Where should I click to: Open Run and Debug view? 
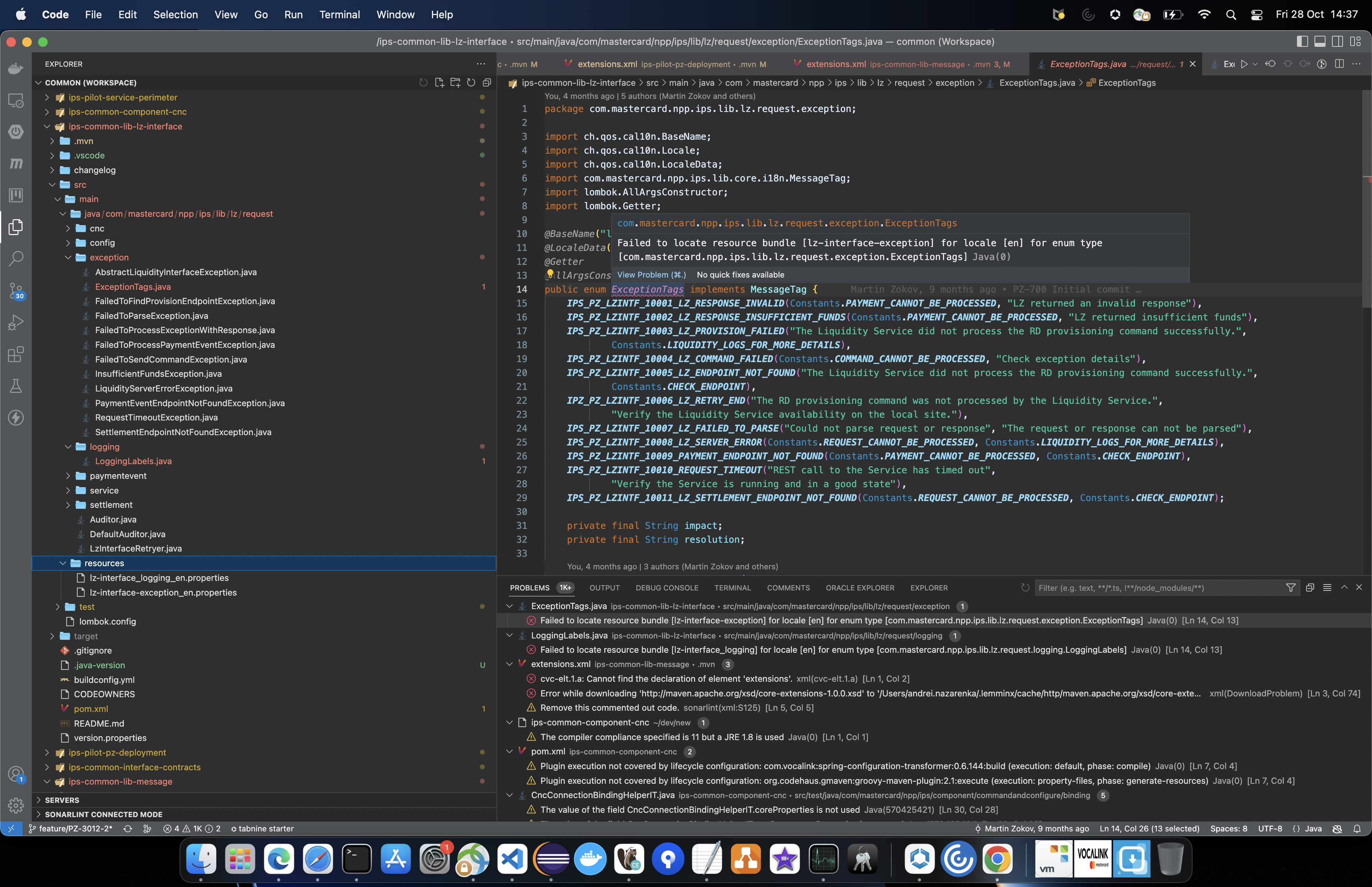pyautogui.click(x=15, y=322)
